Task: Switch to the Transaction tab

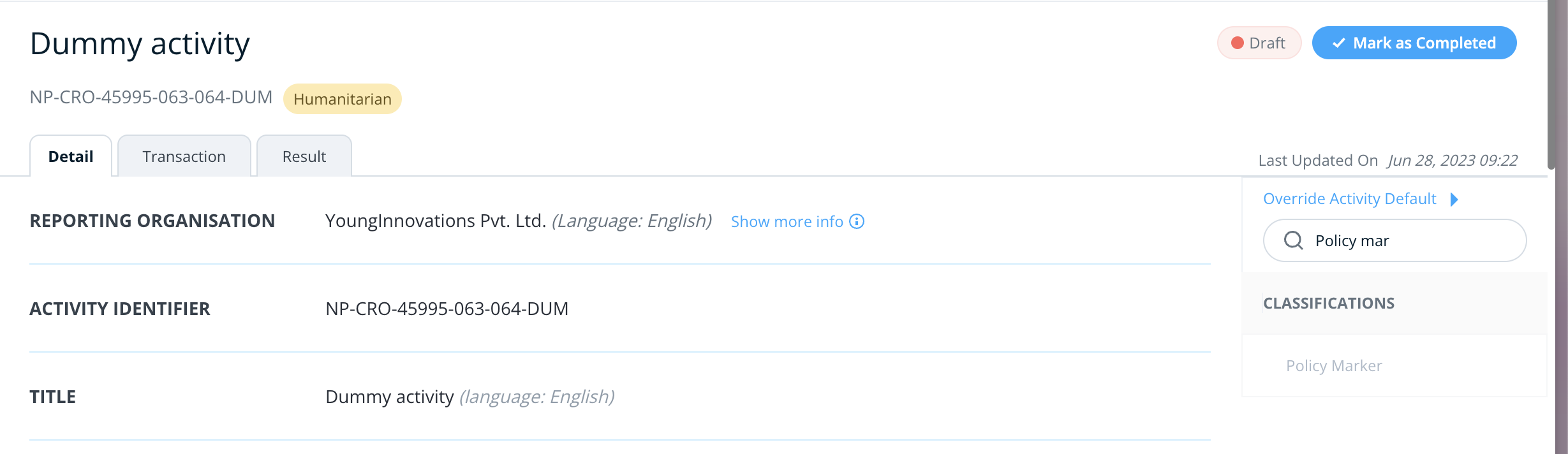Action: 184,156
